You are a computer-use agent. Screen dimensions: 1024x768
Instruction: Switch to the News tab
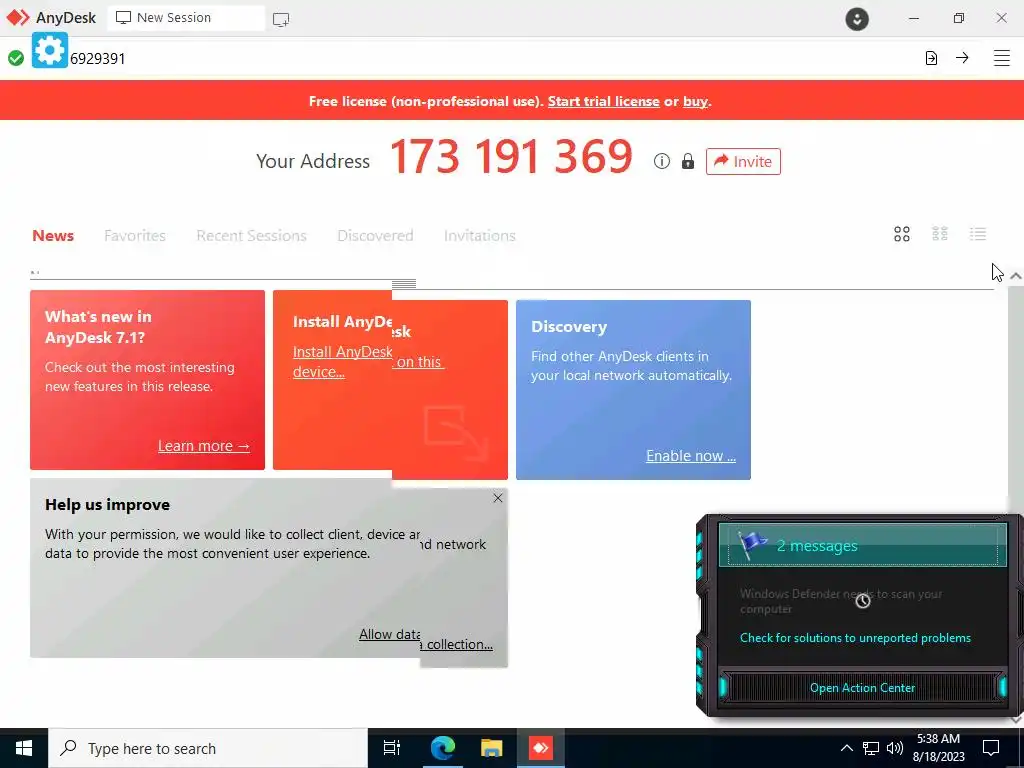(x=53, y=236)
